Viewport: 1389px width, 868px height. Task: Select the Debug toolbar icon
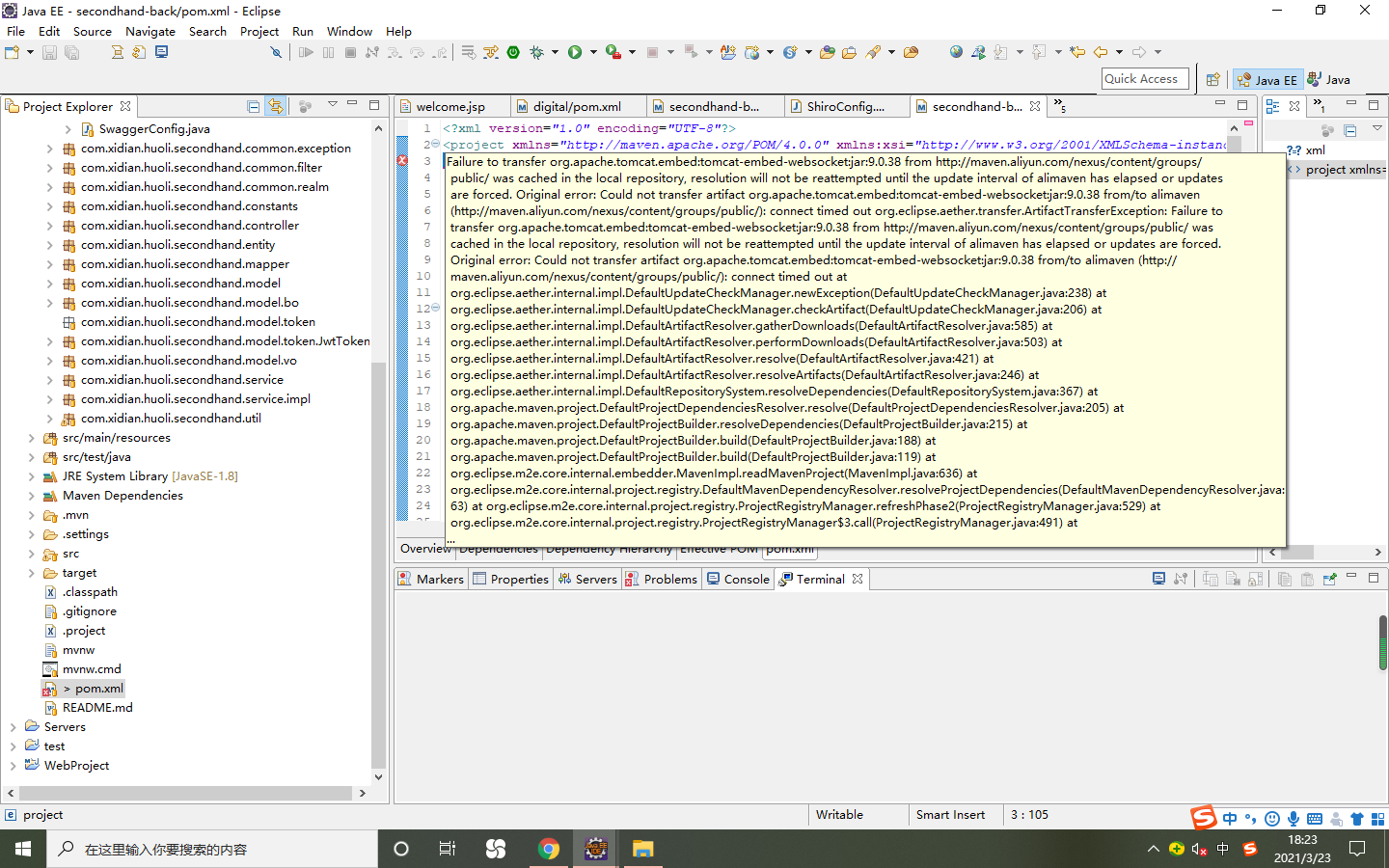click(x=537, y=52)
